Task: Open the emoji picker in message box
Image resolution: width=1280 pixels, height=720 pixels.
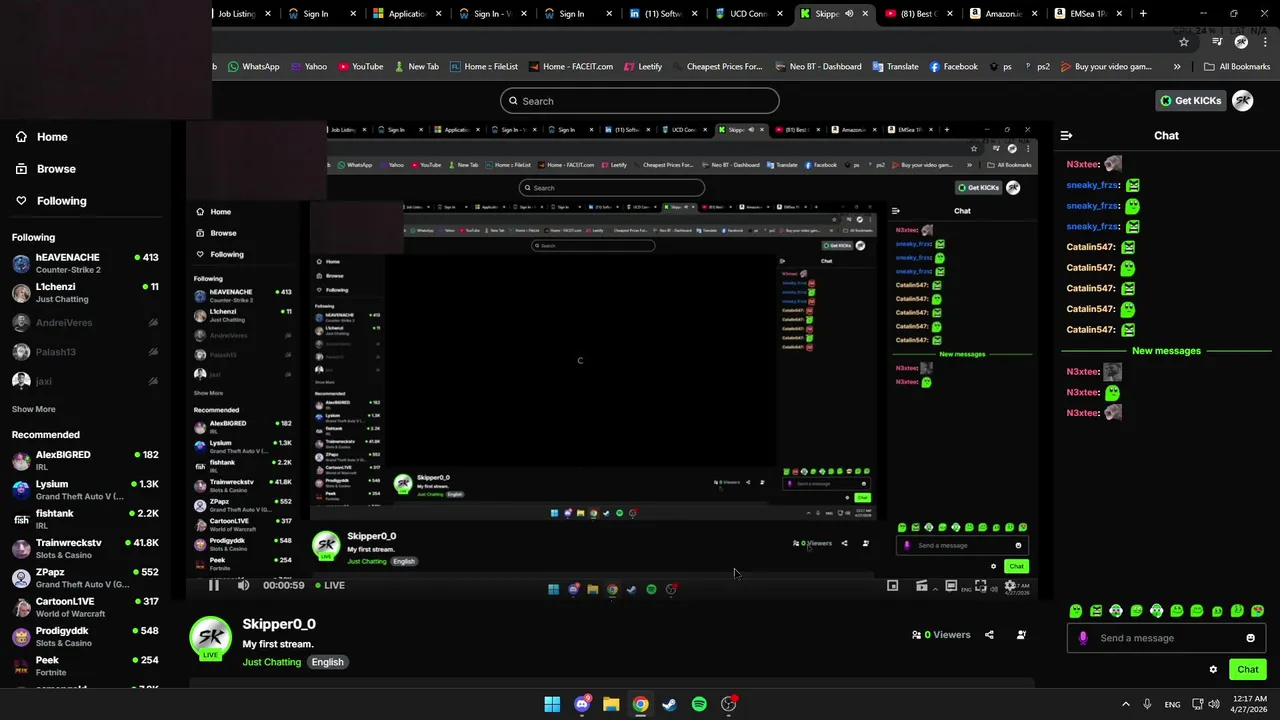Action: pos(1250,638)
